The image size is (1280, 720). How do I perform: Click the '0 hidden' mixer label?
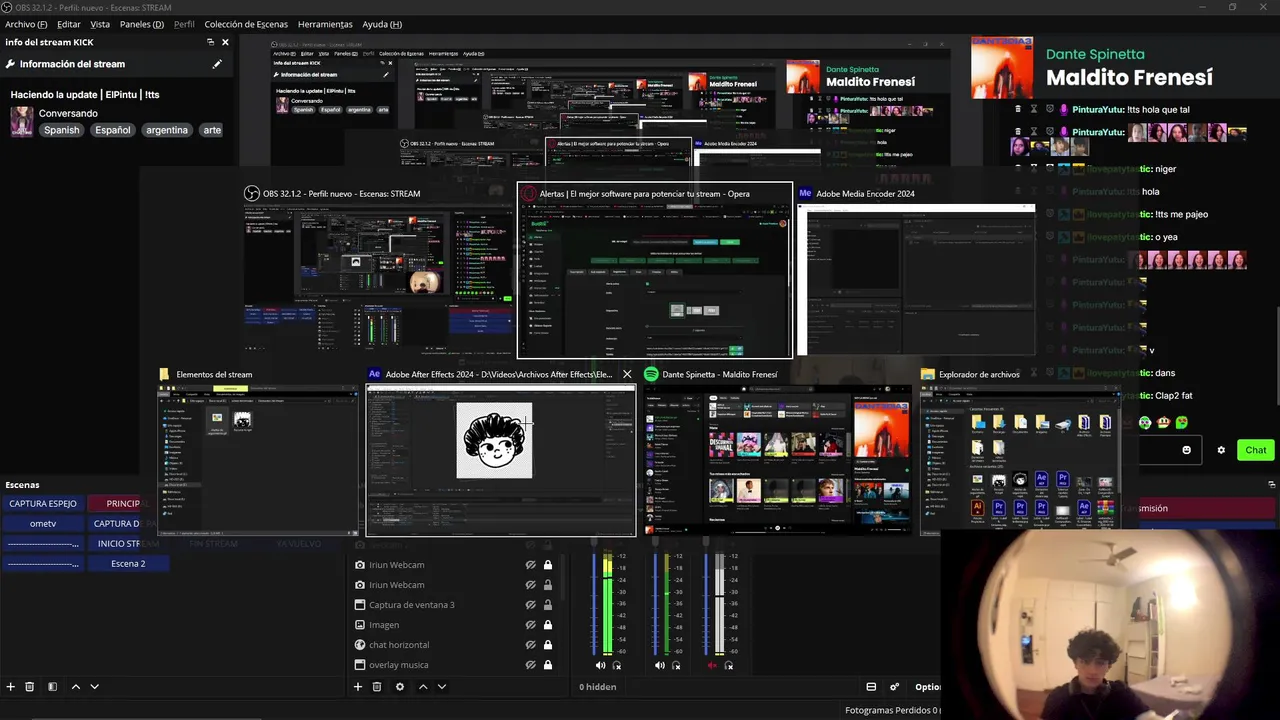[x=598, y=687]
